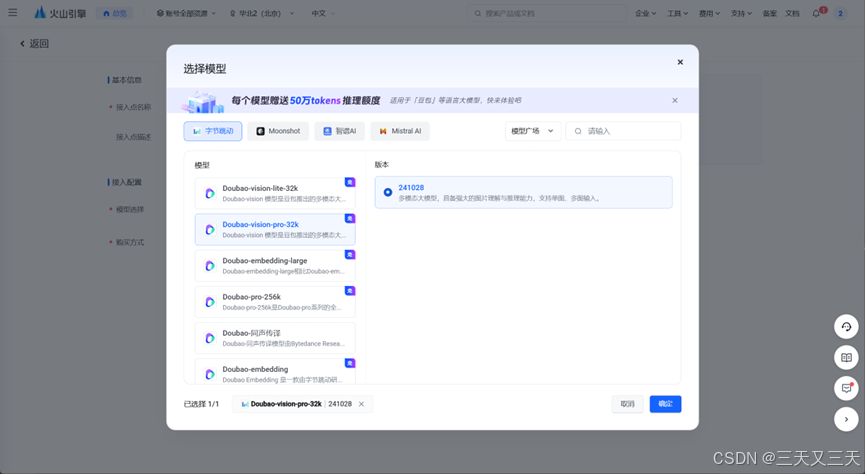This screenshot has width=865, height=474.
Task: Open the 华北2 (北京) region dropdown
Action: coord(261,13)
